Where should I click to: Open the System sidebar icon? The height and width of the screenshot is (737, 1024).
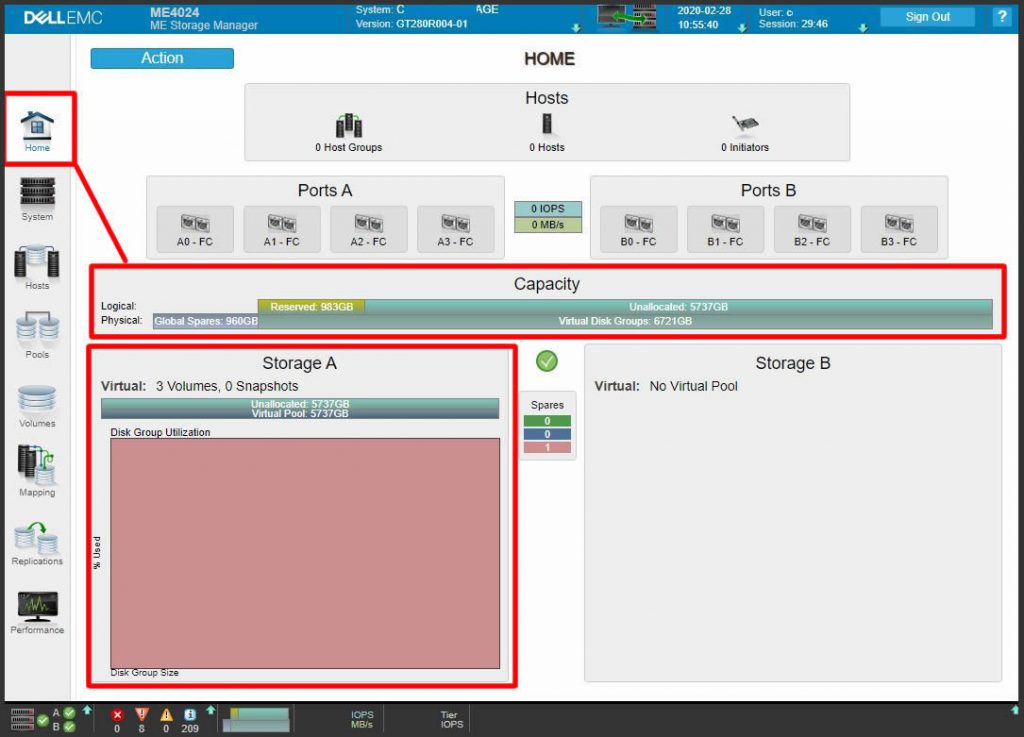pos(37,198)
